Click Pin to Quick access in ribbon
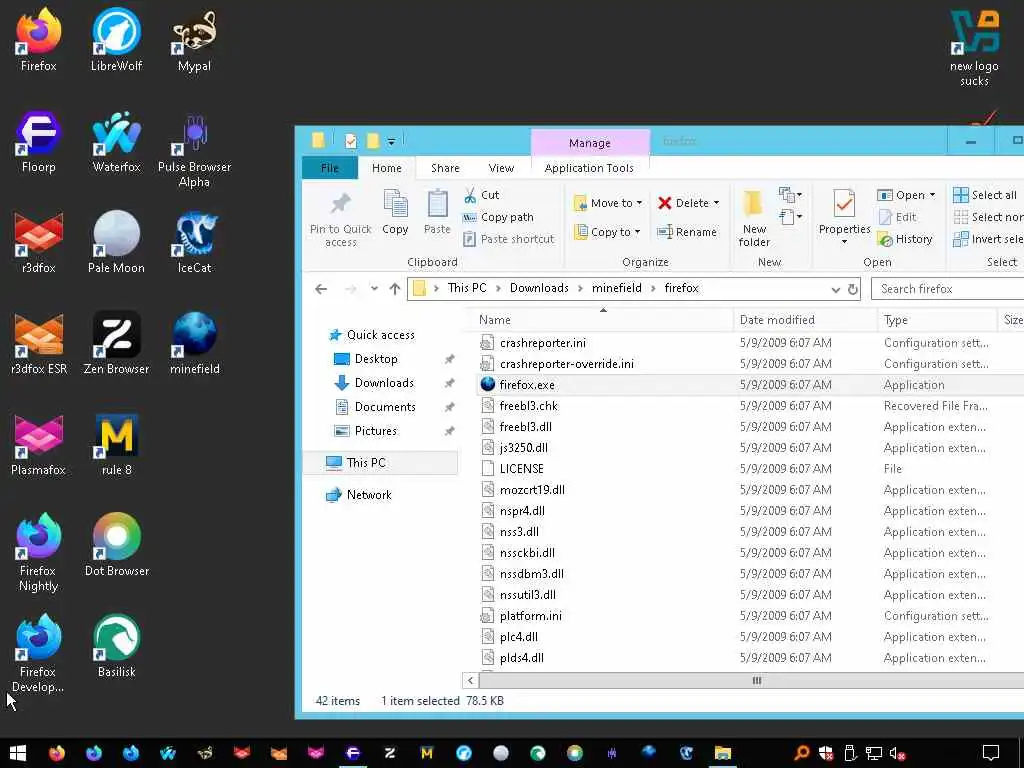Image resolution: width=1024 pixels, height=768 pixels. click(340, 220)
